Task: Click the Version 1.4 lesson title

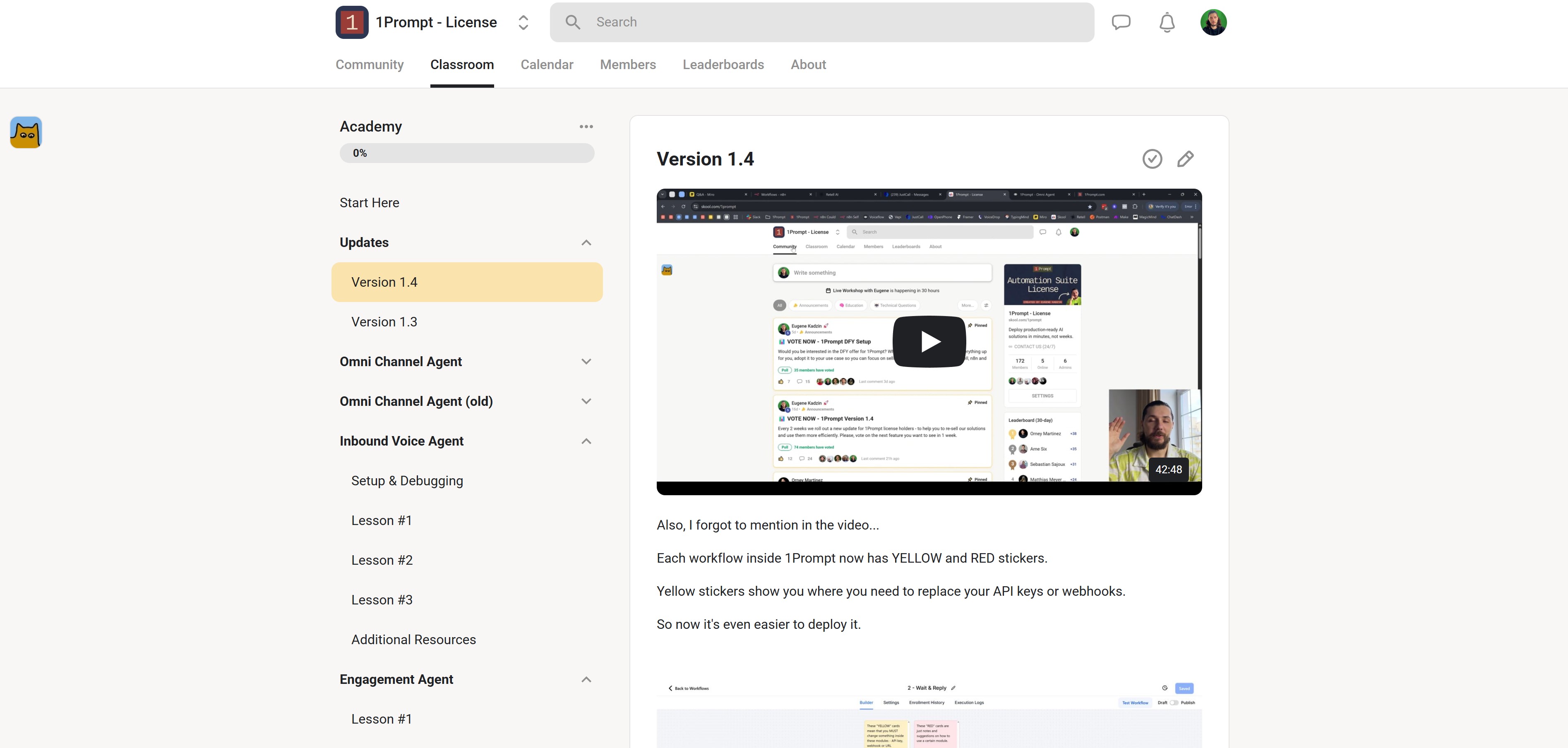Action: coord(705,159)
